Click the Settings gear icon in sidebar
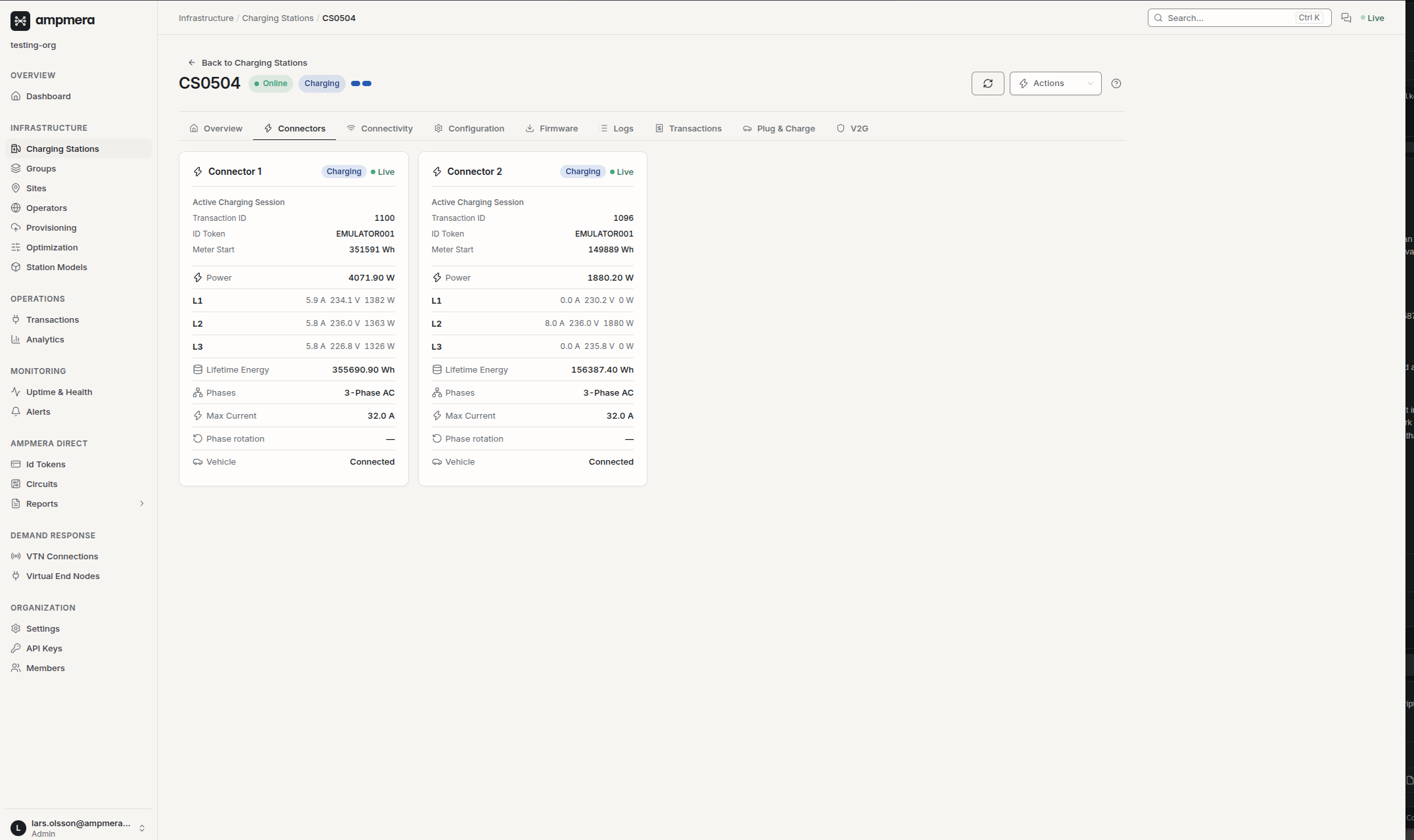The height and width of the screenshot is (840, 1414). click(16, 628)
